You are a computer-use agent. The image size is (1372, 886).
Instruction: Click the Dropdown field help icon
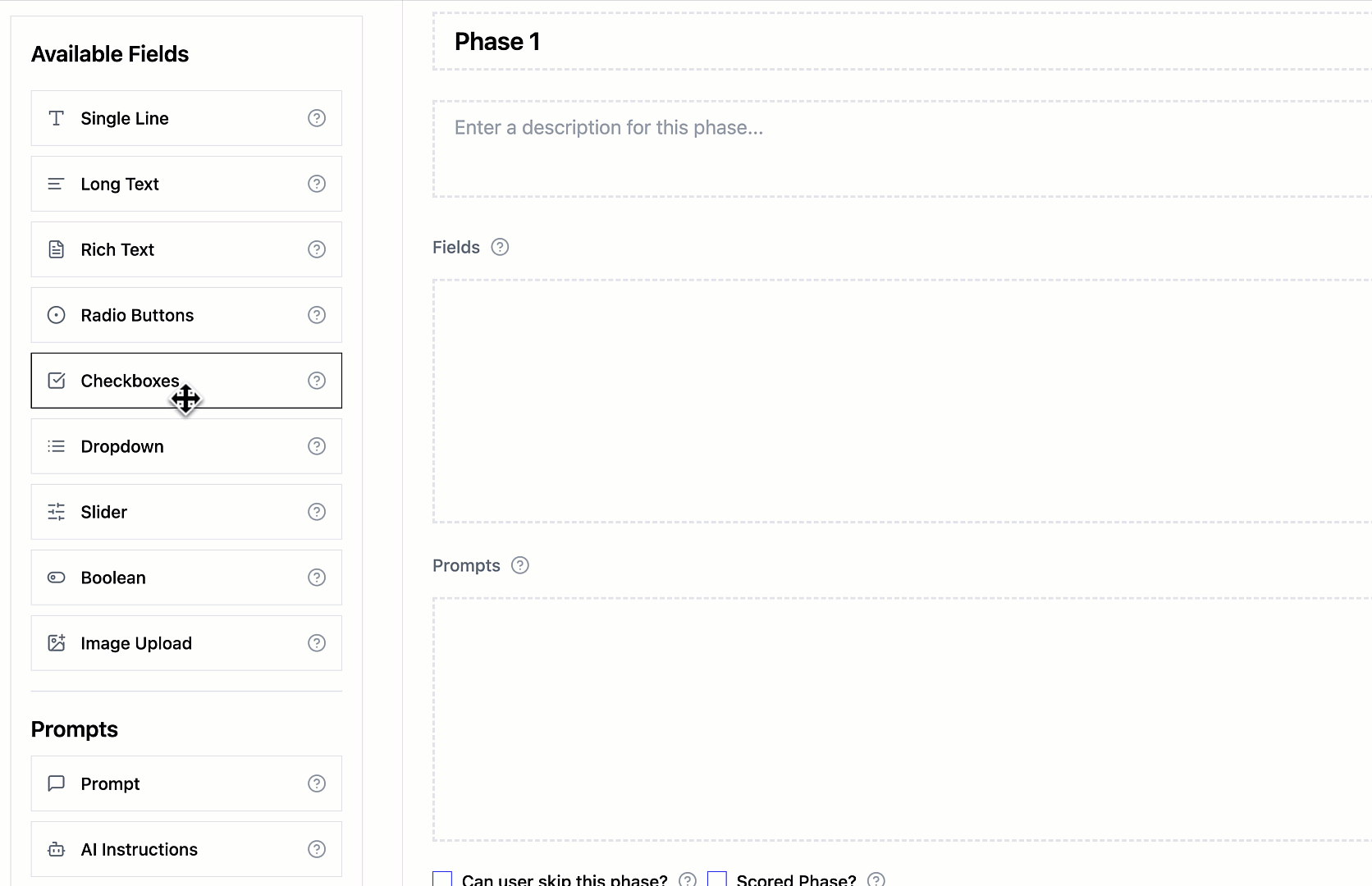click(317, 446)
